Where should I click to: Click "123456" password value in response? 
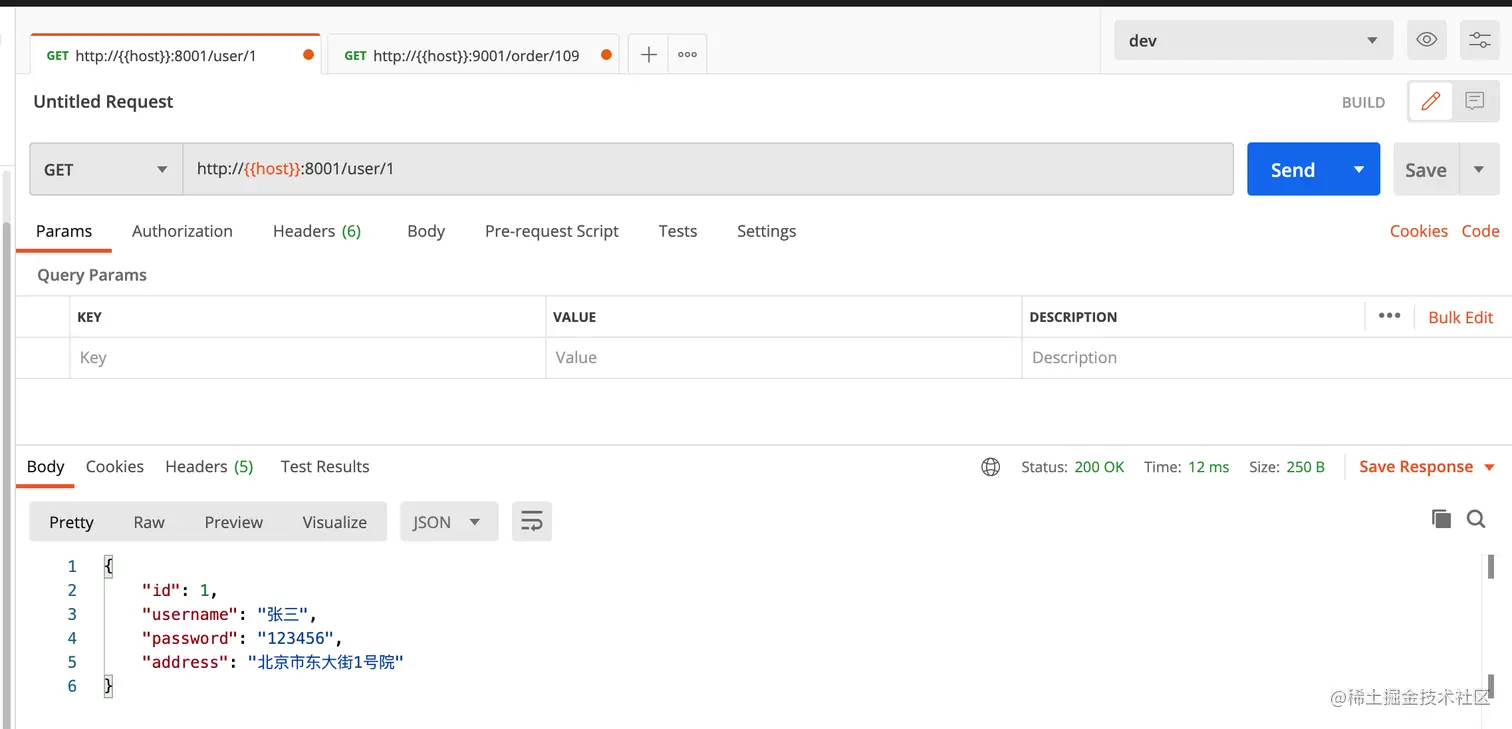point(295,638)
